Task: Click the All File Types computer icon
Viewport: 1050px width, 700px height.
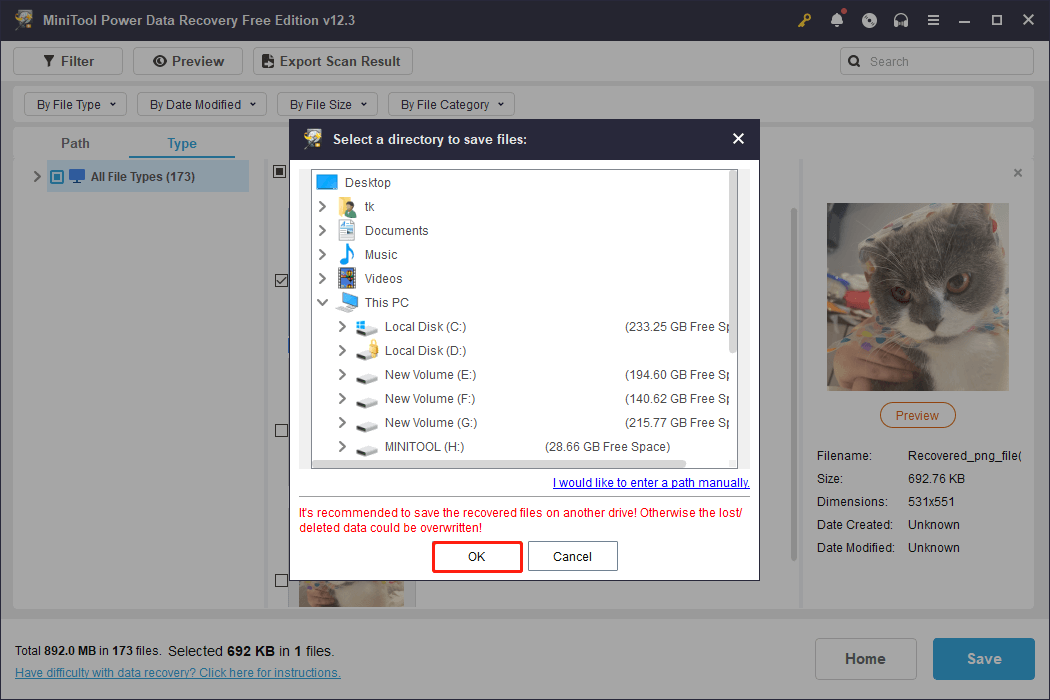Action: 77,176
